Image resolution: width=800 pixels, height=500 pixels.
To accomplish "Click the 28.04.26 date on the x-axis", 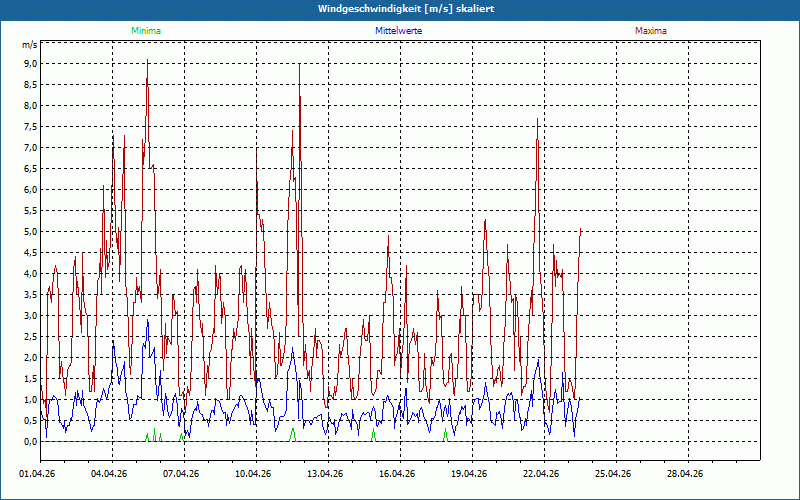I will coord(687,474).
